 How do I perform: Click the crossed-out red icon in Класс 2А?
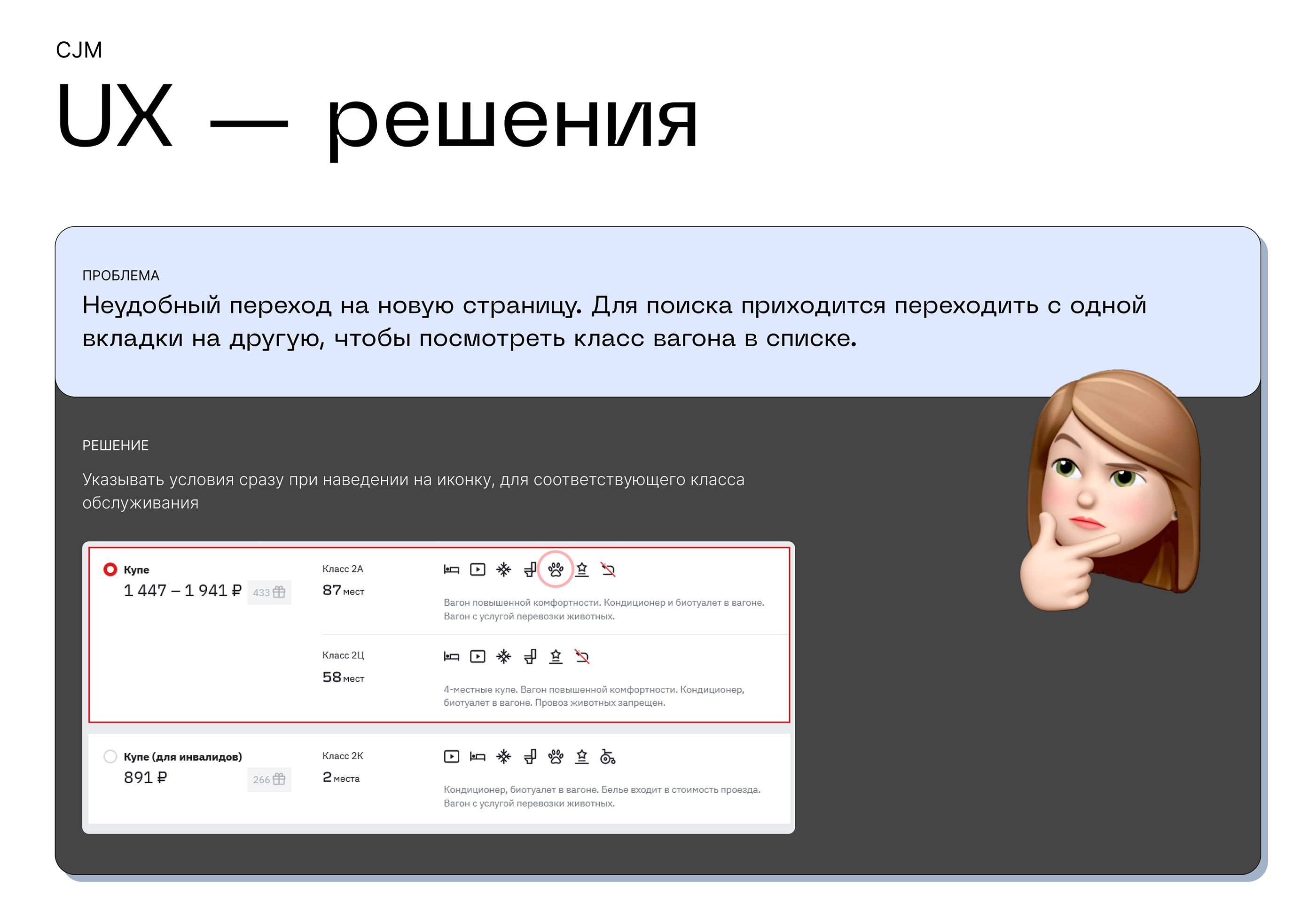click(x=607, y=569)
